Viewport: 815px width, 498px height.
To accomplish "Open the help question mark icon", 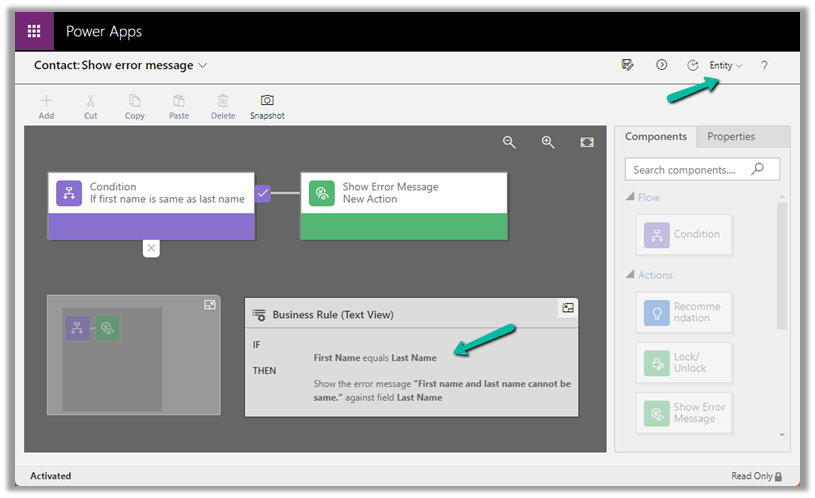I will coord(764,65).
